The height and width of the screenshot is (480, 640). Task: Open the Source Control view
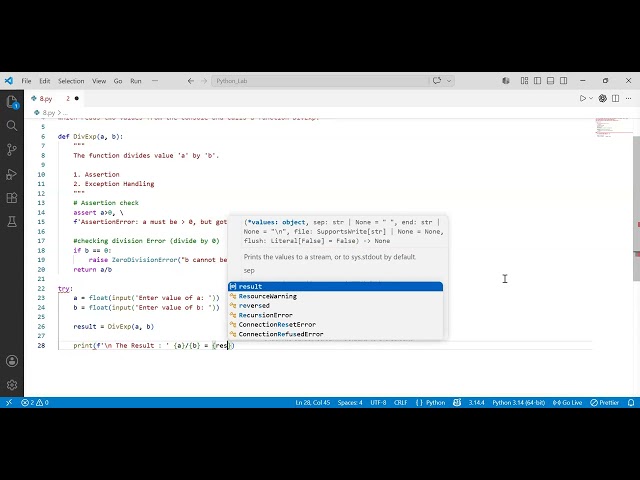[x=12, y=149]
